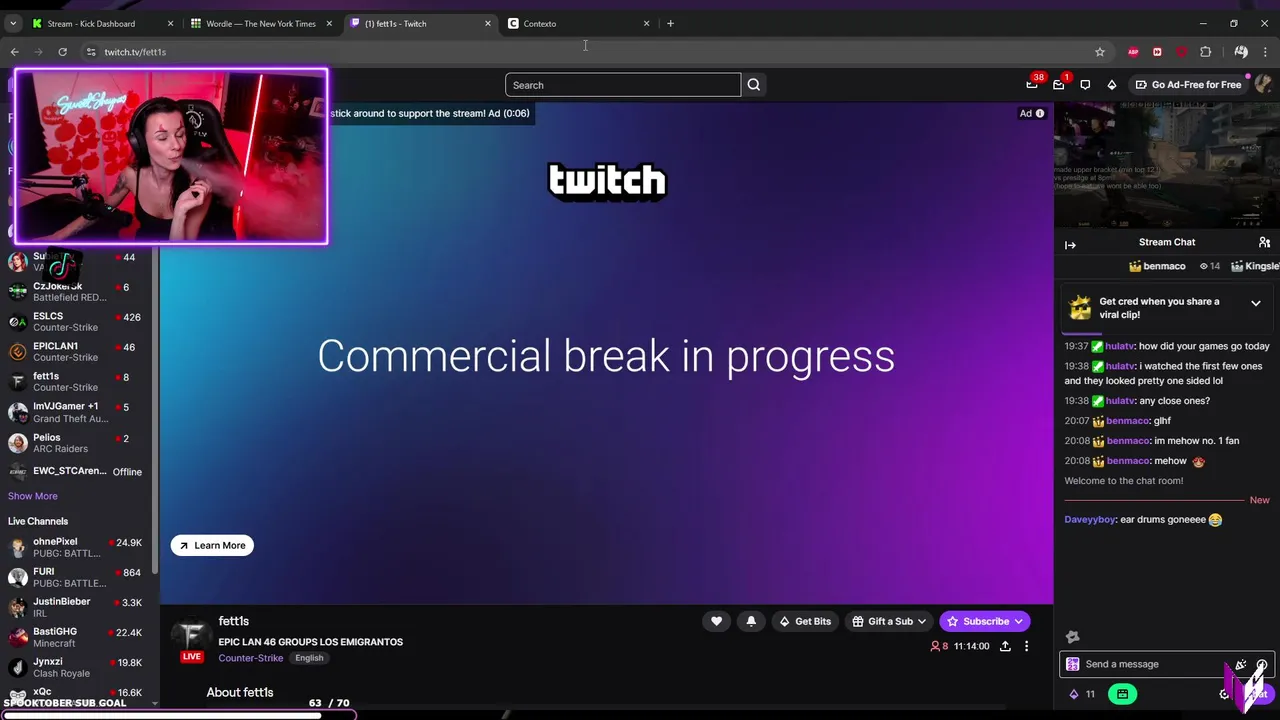Click the bell notification button for fett1s
Image resolution: width=1280 pixels, height=720 pixels.
[751, 621]
